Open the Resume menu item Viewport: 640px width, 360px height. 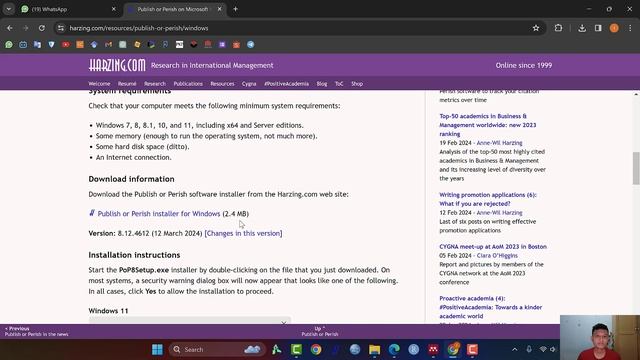pos(127,84)
